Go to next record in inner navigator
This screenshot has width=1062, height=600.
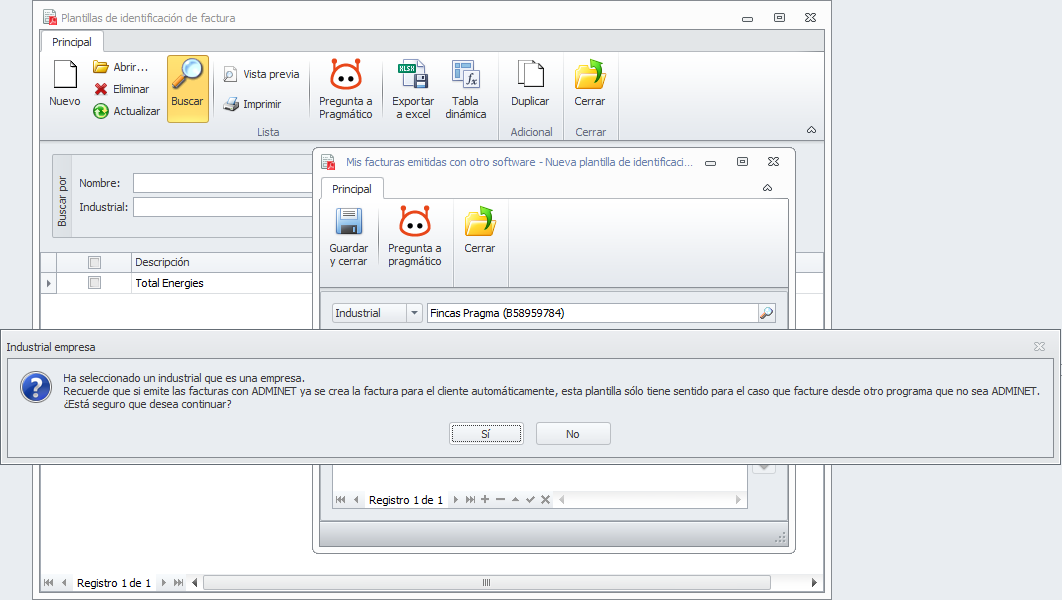[456, 500]
